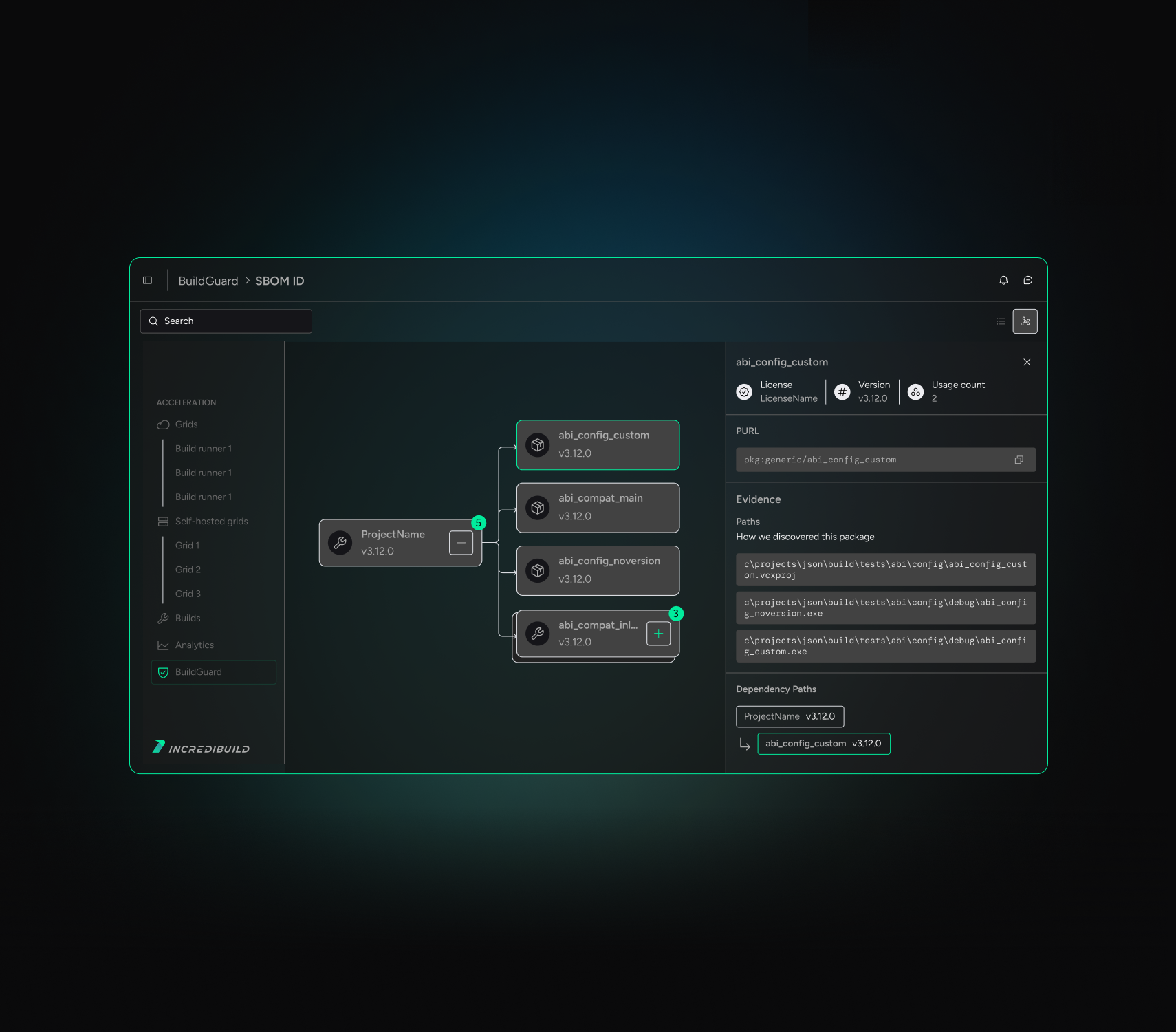
Task: Select the abi_compat_main node
Action: [598, 508]
